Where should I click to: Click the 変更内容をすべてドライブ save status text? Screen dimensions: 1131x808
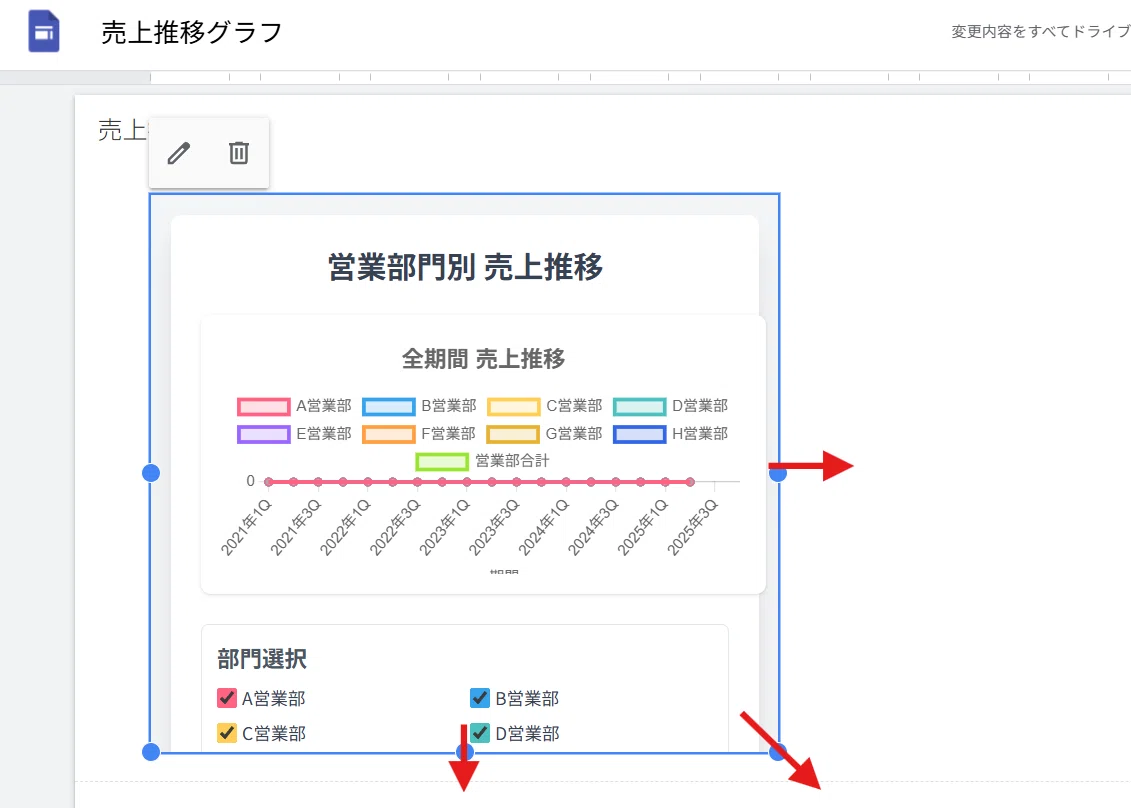pyautogui.click(x=1040, y=32)
